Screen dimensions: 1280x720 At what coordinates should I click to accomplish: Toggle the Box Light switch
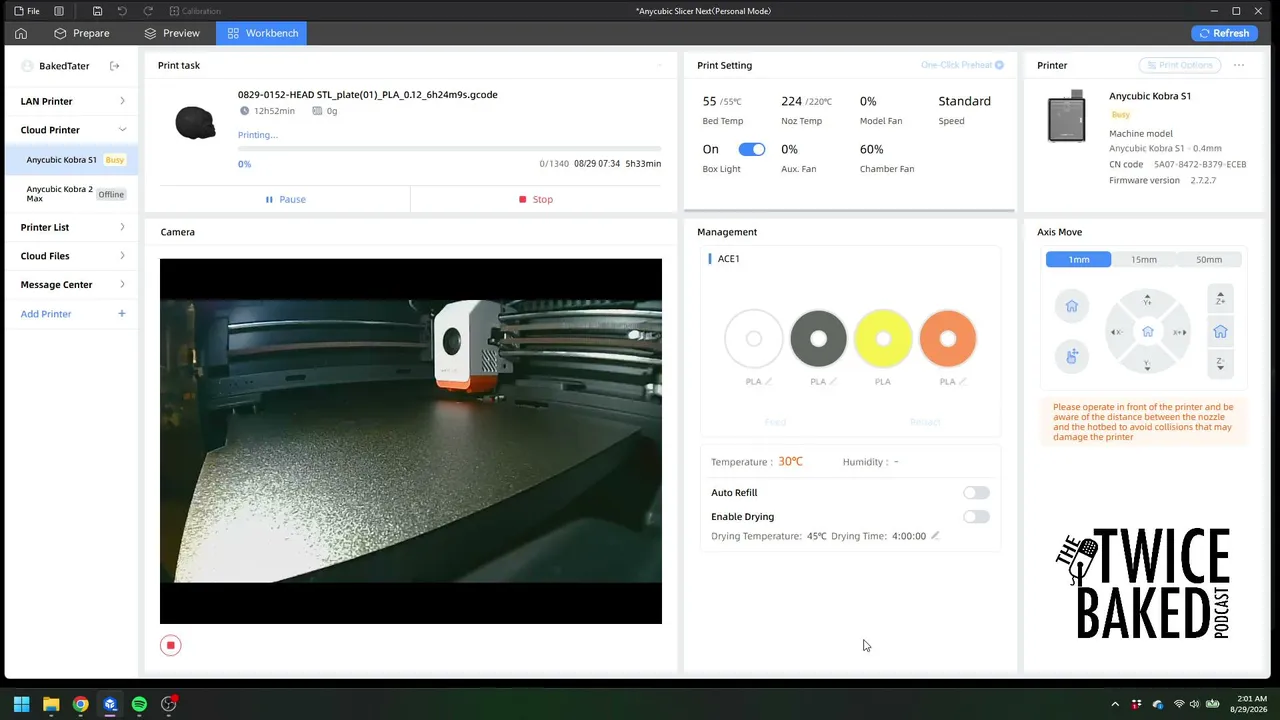tap(752, 149)
